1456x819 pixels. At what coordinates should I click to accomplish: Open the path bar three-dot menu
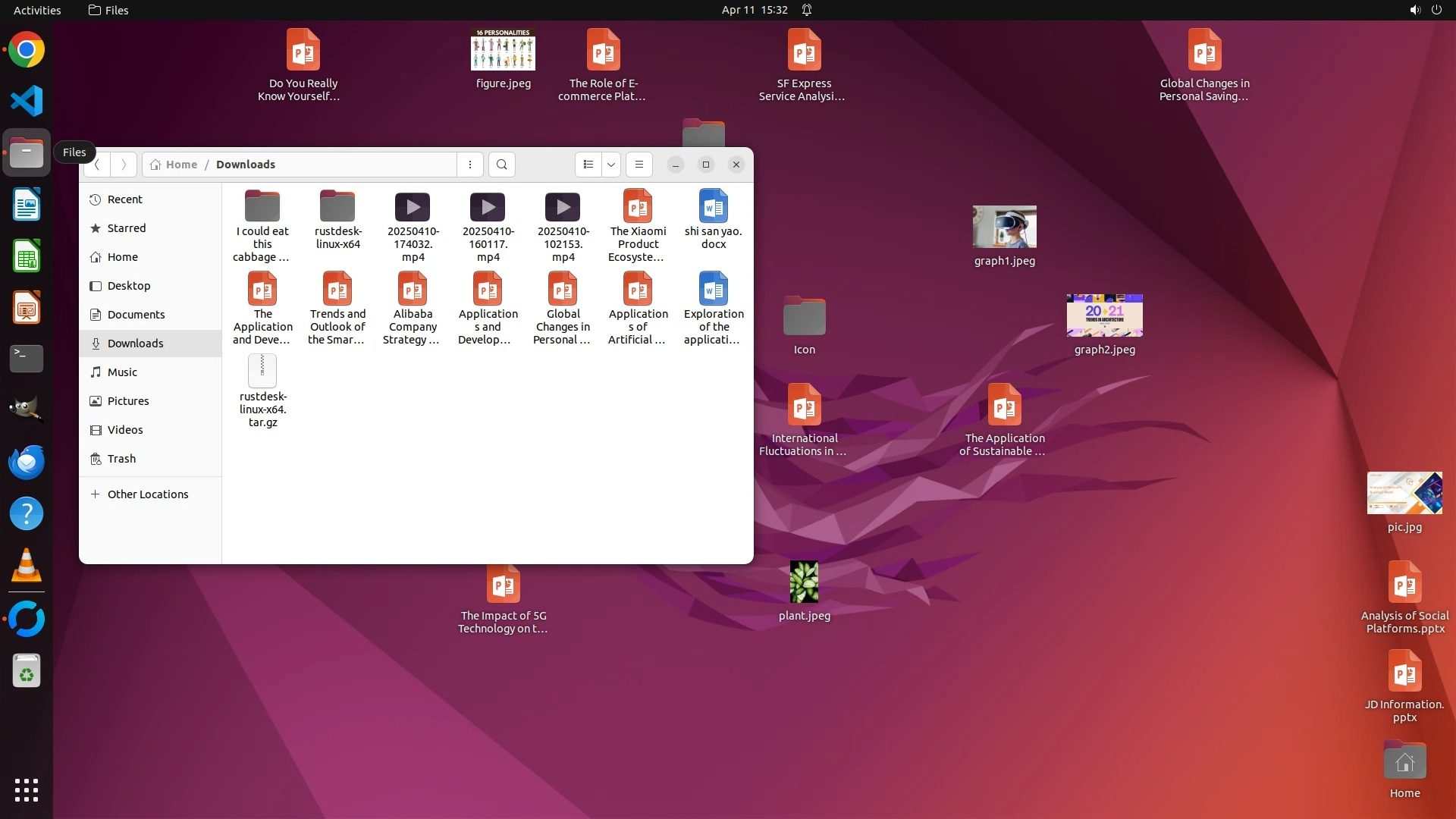click(x=470, y=165)
